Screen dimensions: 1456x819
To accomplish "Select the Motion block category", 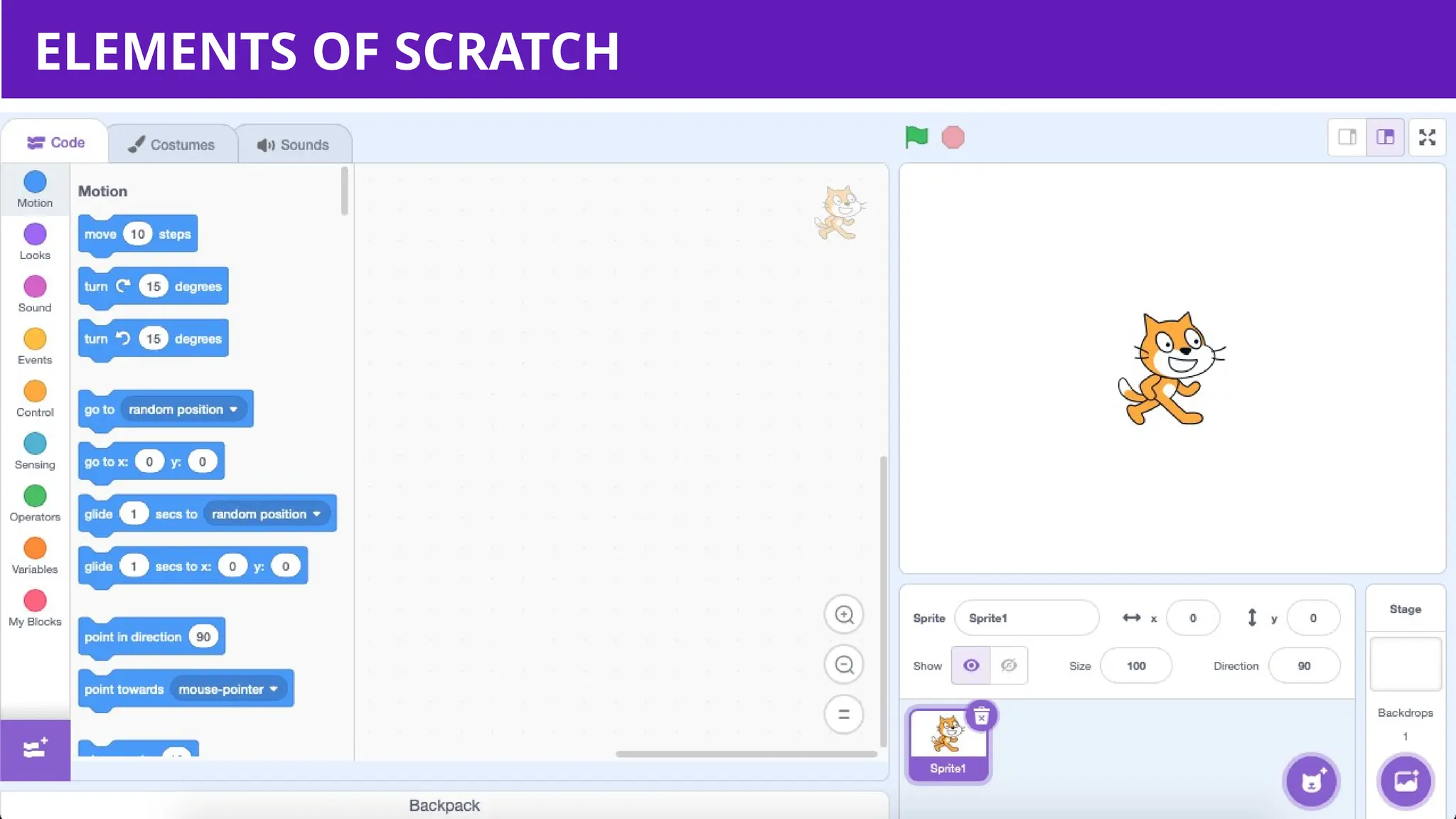I will pyautogui.click(x=35, y=190).
